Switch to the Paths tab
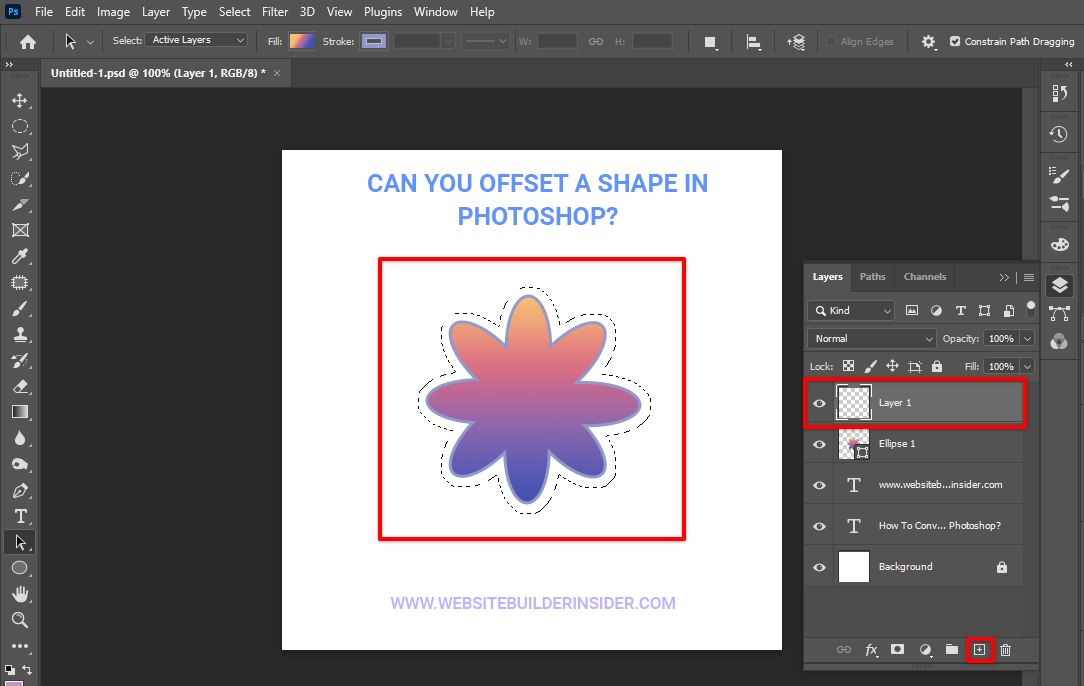Image resolution: width=1084 pixels, height=686 pixels. (872, 277)
